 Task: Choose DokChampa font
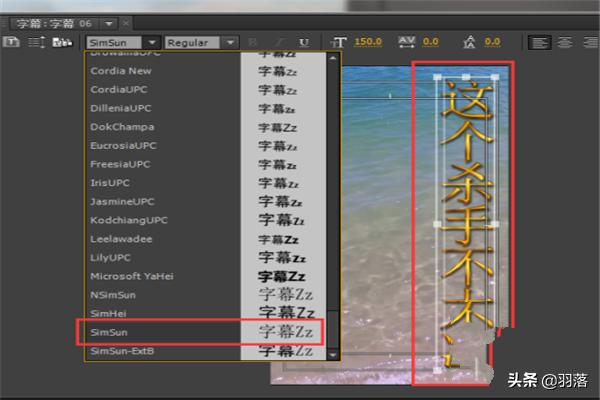pos(207,127)
